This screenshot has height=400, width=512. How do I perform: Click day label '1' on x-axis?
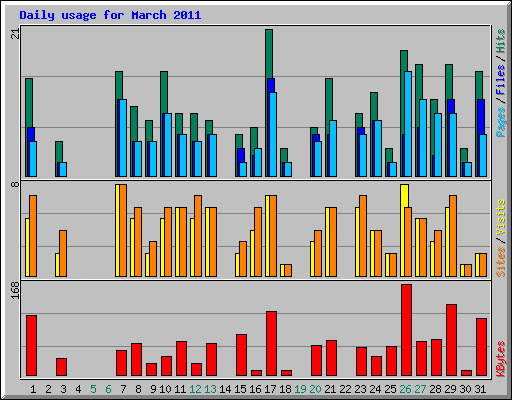tap(33, 389)
